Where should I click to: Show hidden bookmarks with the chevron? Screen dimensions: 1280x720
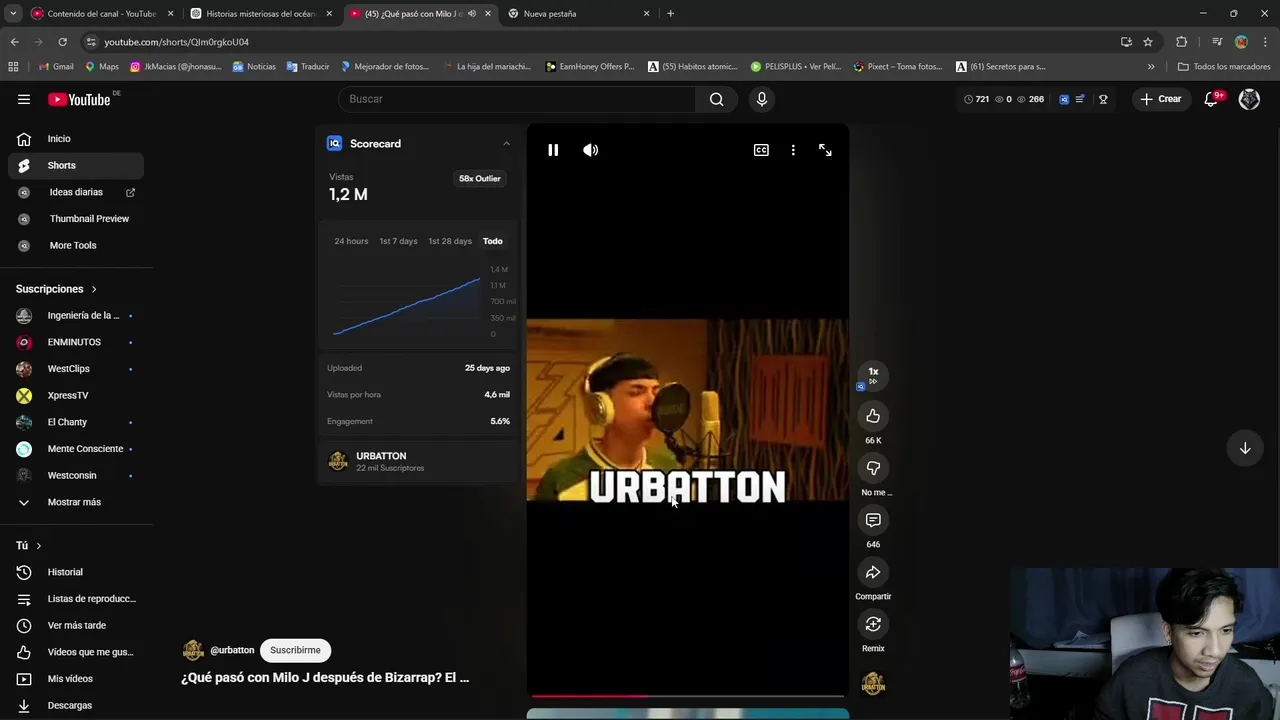1151,67
